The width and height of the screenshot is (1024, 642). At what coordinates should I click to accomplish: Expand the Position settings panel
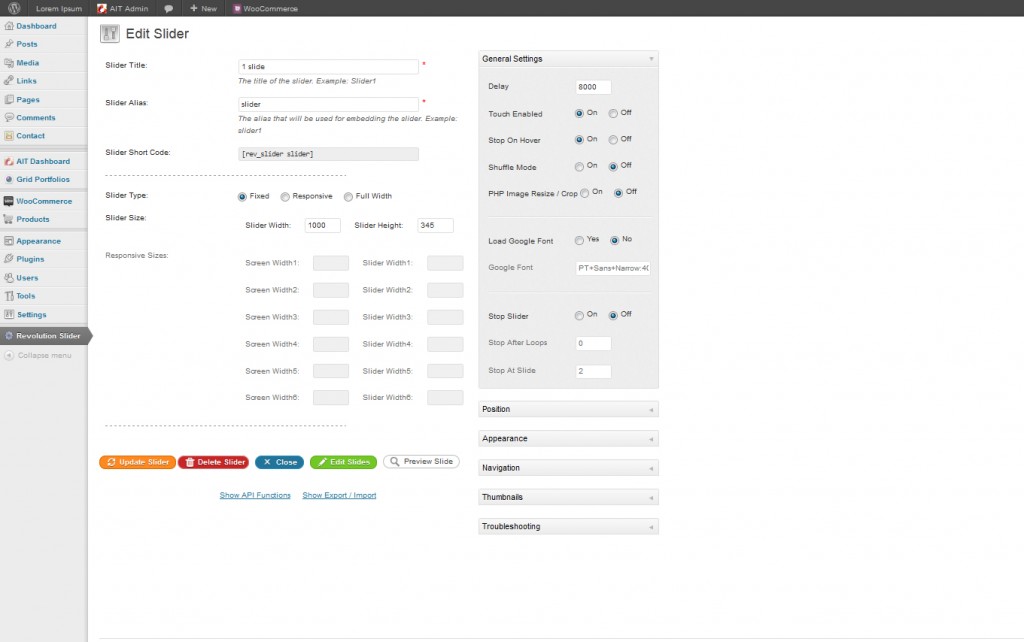click(568, 409)
